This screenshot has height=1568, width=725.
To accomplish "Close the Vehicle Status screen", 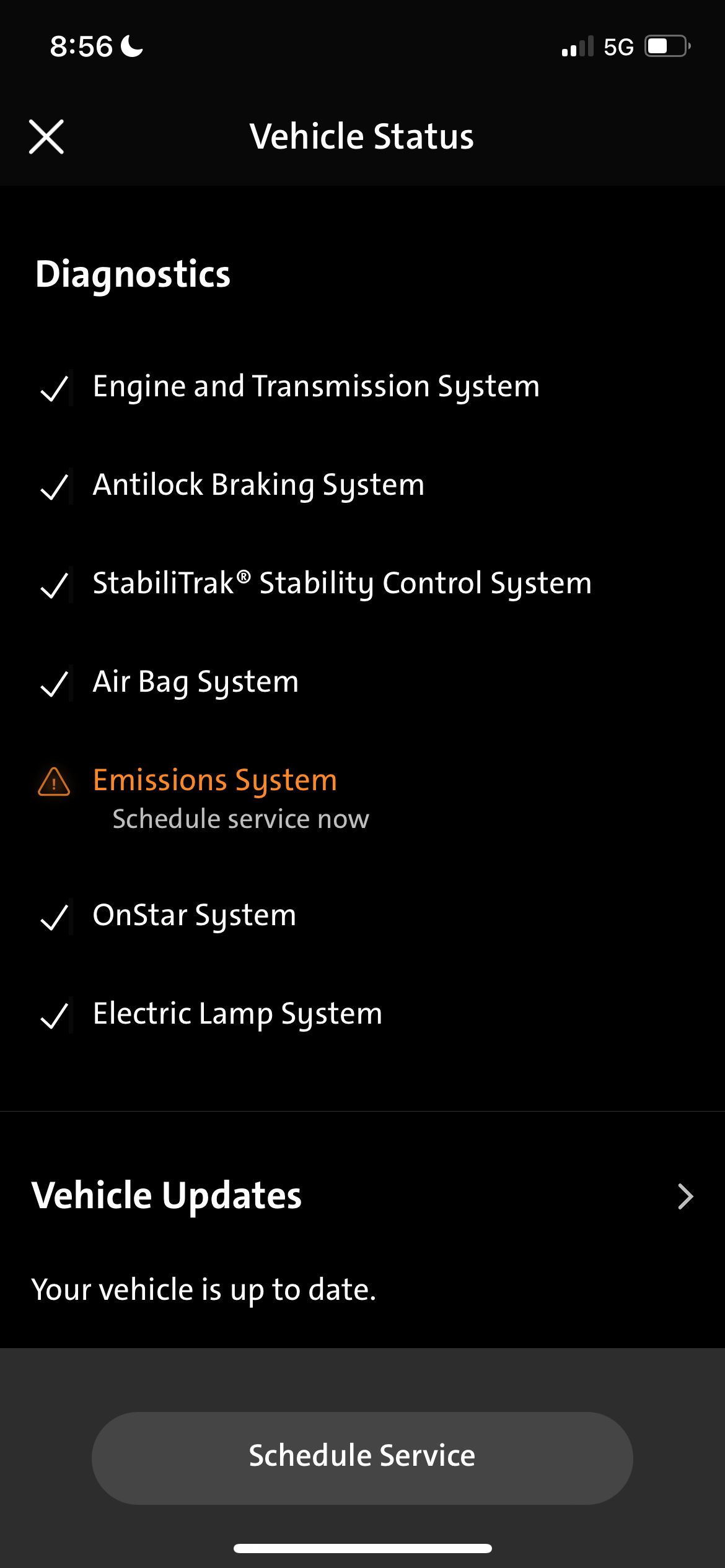I will pos(46,137).
